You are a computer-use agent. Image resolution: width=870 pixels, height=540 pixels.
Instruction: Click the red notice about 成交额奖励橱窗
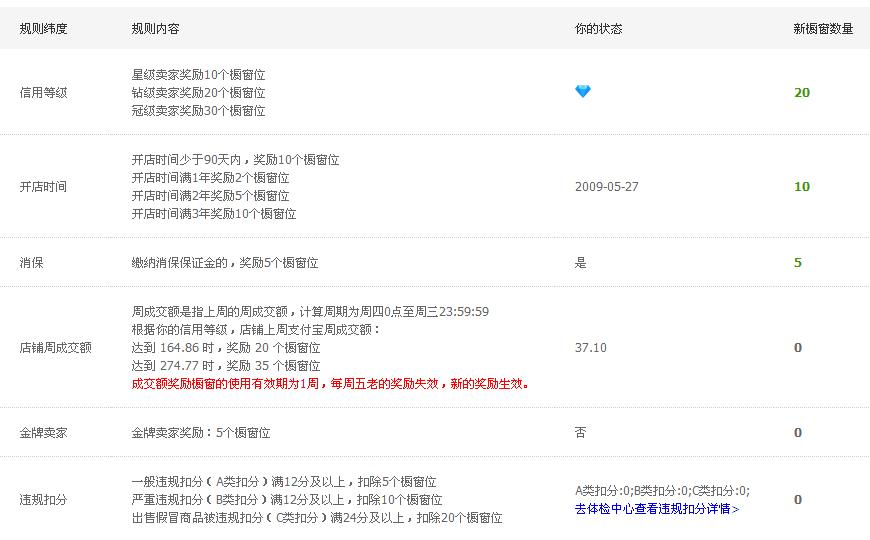[x=331, y=383]
